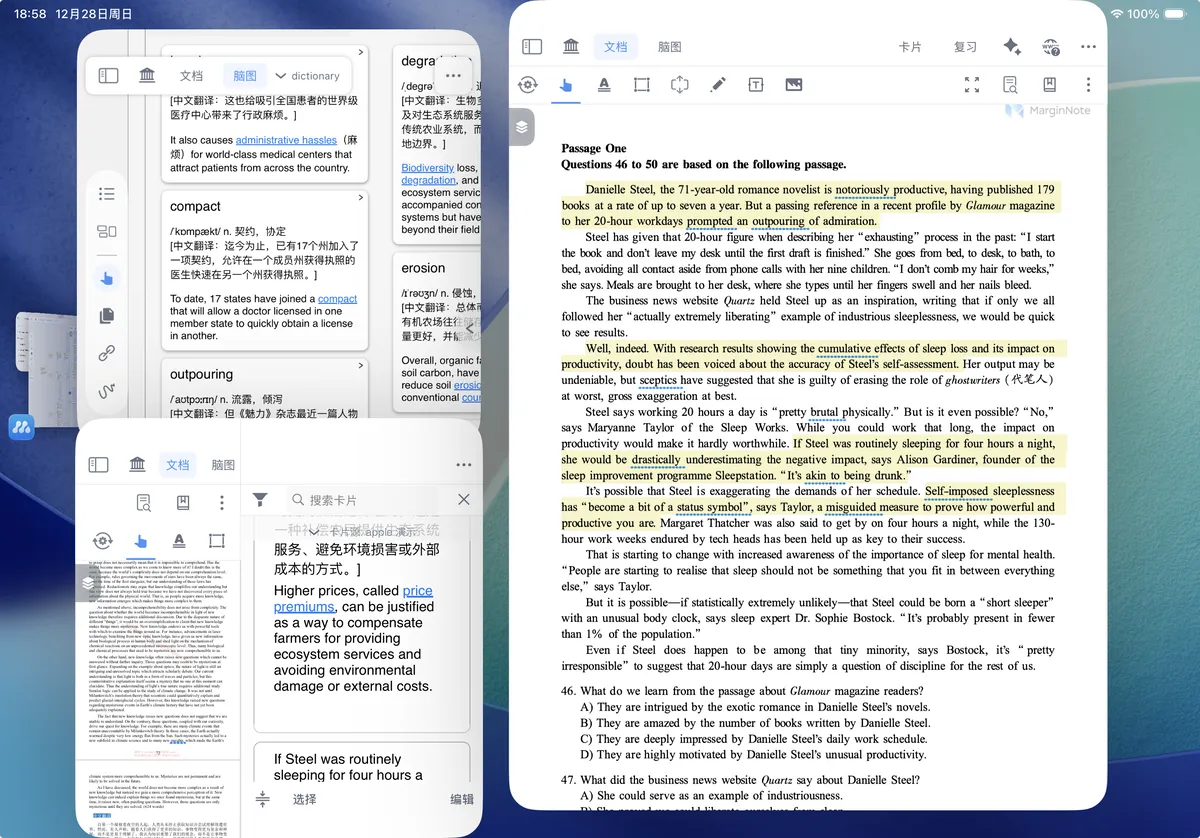
Task: Switch to card layout view in mindmap sidebar
Action: [107, 232]
